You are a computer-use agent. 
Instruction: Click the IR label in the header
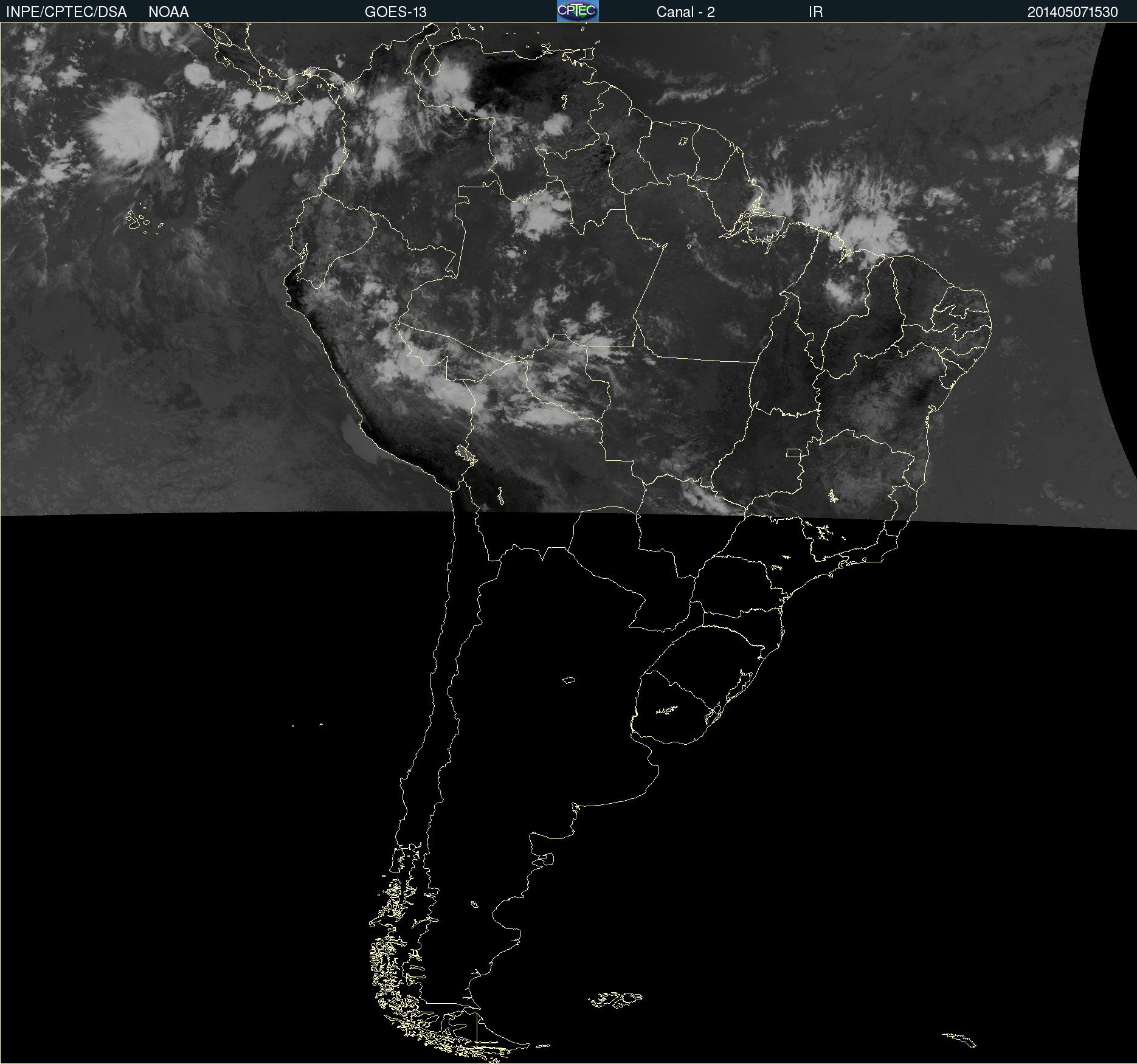click(x=815, y=12)
